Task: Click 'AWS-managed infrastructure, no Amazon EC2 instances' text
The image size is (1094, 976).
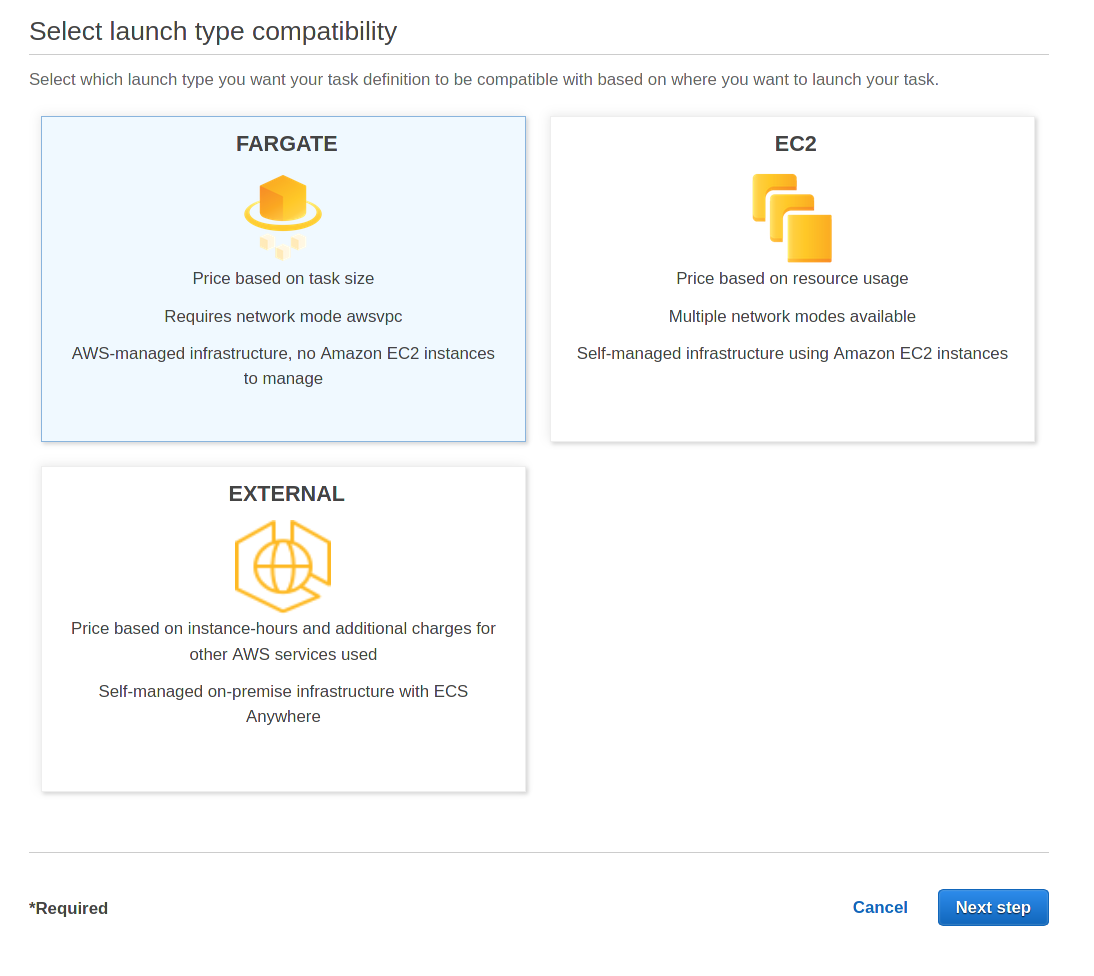Action: 283,353
